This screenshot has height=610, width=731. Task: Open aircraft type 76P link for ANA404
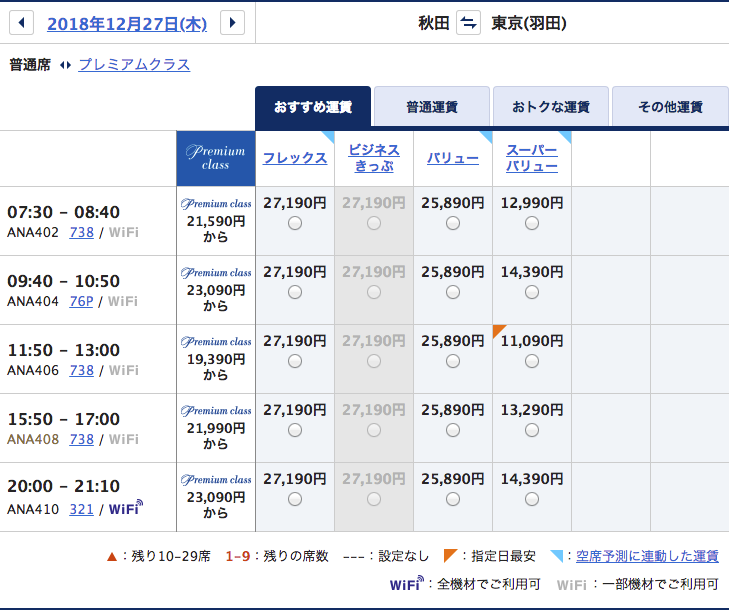point(81,301)
